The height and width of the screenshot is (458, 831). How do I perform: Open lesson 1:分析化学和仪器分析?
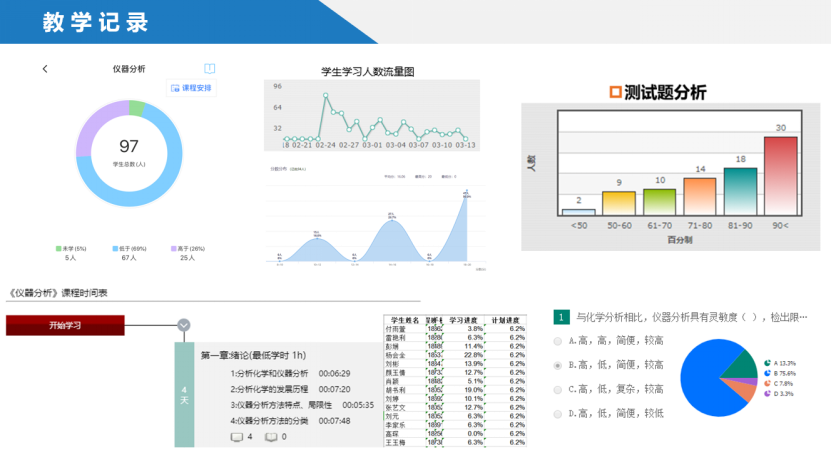pyautogui.click(x=269, y=373)
